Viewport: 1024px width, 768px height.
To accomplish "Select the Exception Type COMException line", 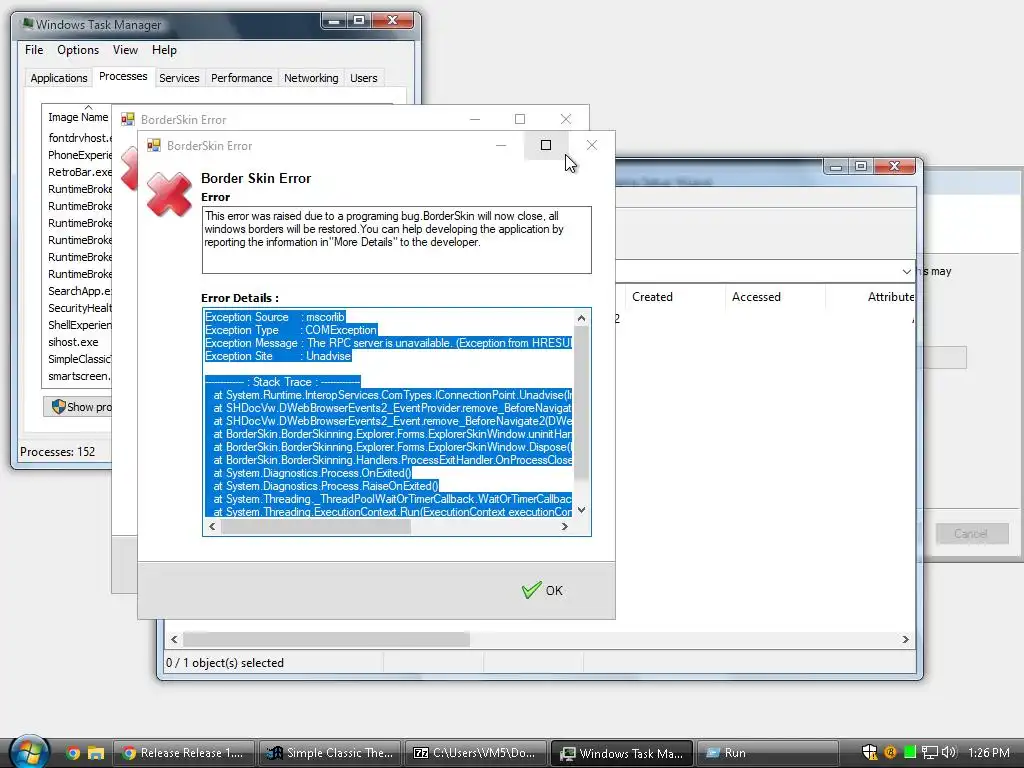I will [291, 330].
